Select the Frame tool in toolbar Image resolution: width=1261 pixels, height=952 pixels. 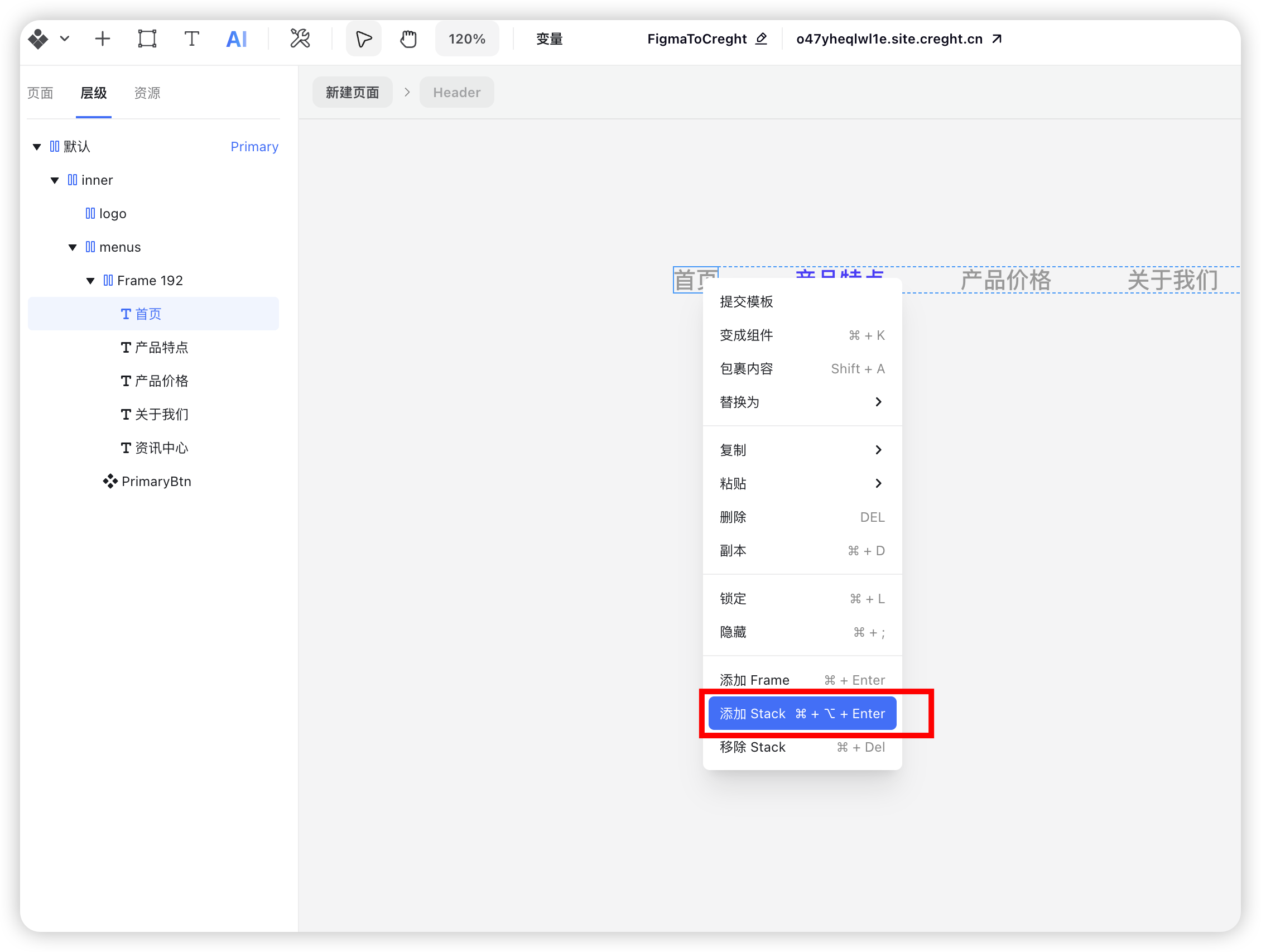coord(147,39)
